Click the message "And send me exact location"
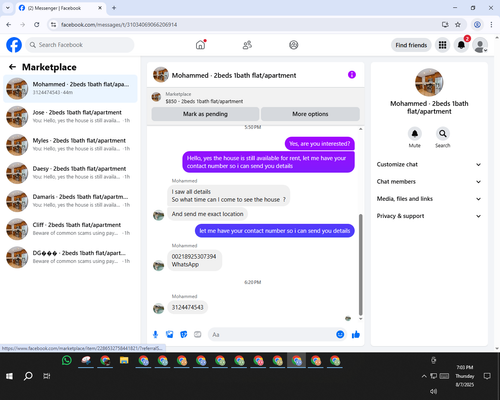This screenshot has width=500, height=400. coord(207,214)
